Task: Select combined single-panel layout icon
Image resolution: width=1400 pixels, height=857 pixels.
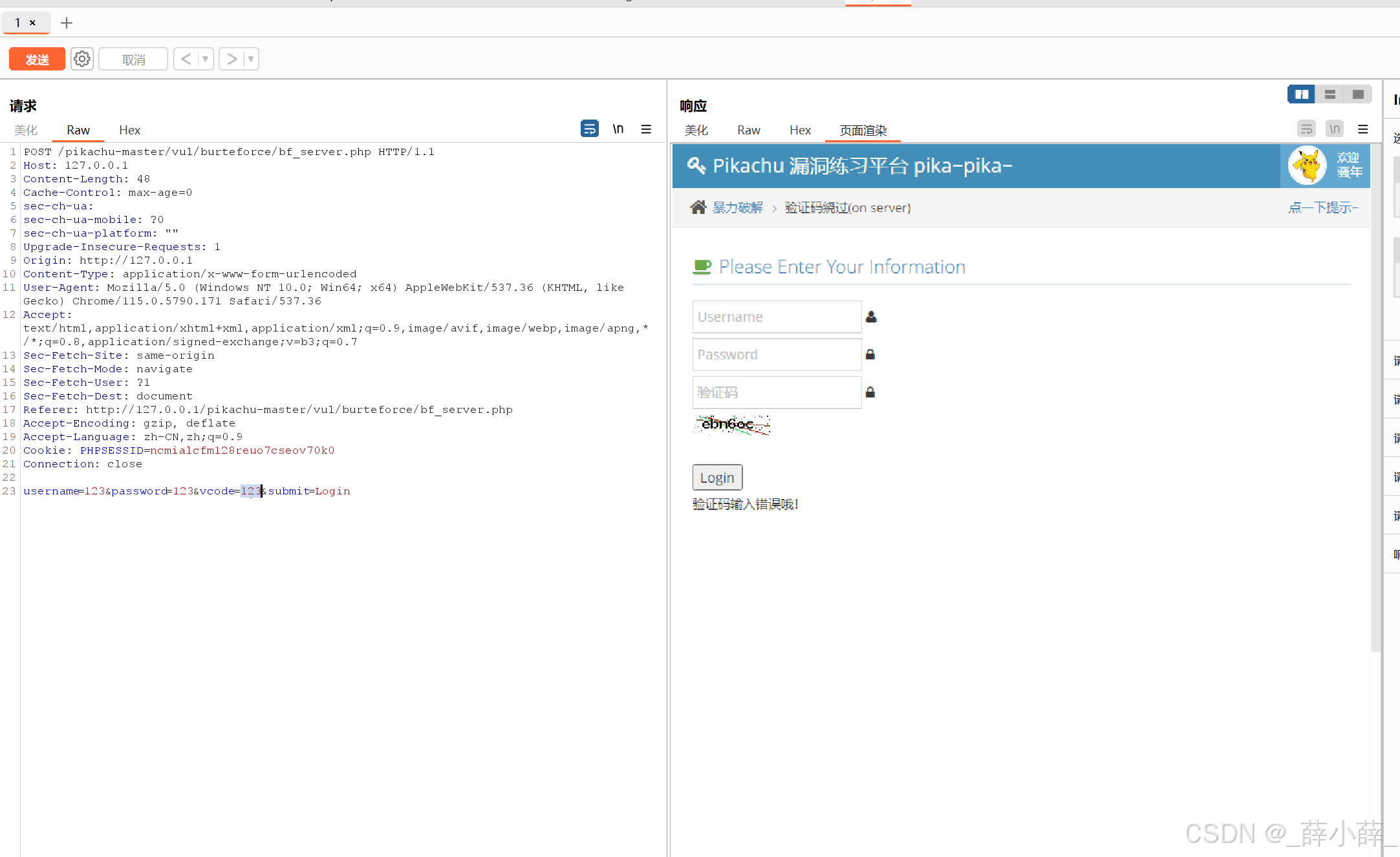Action: pos(1358,94)
